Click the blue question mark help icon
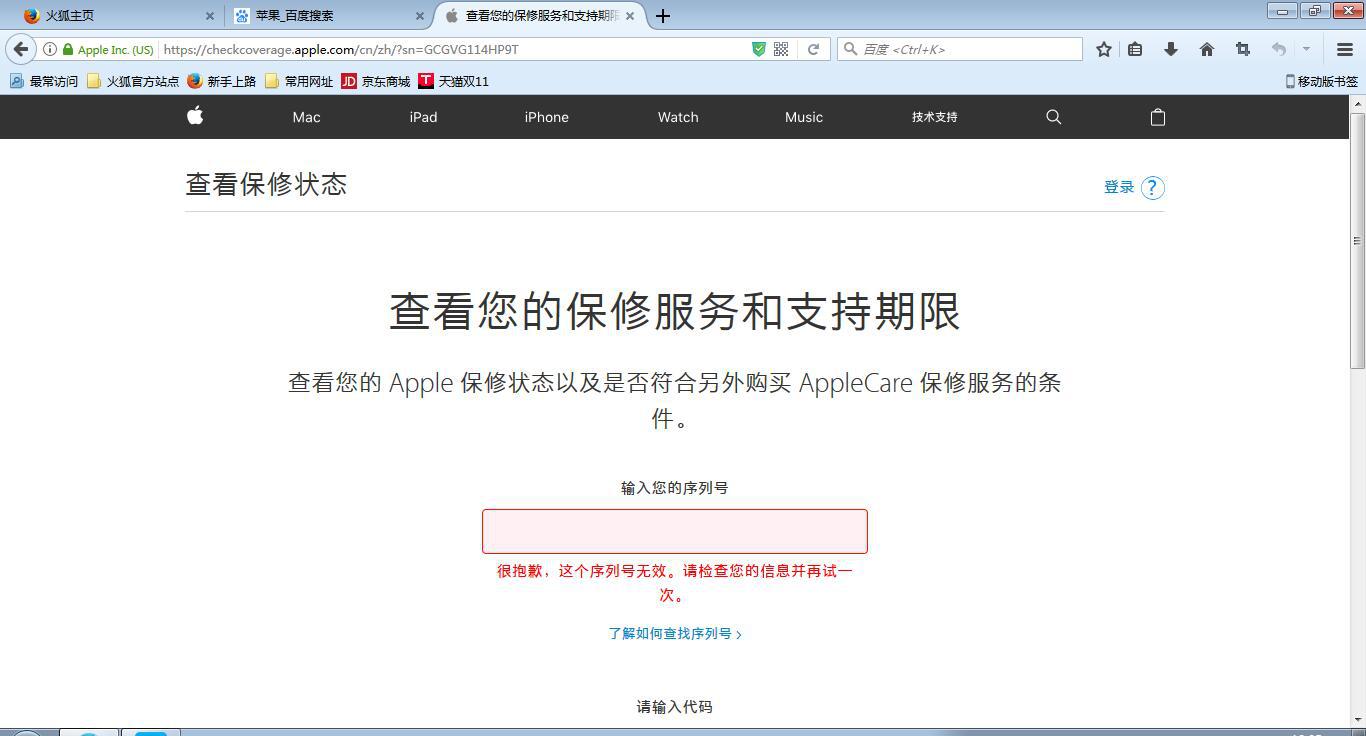This screenshot has width=1366, height=736. (x=1151, y=187)
